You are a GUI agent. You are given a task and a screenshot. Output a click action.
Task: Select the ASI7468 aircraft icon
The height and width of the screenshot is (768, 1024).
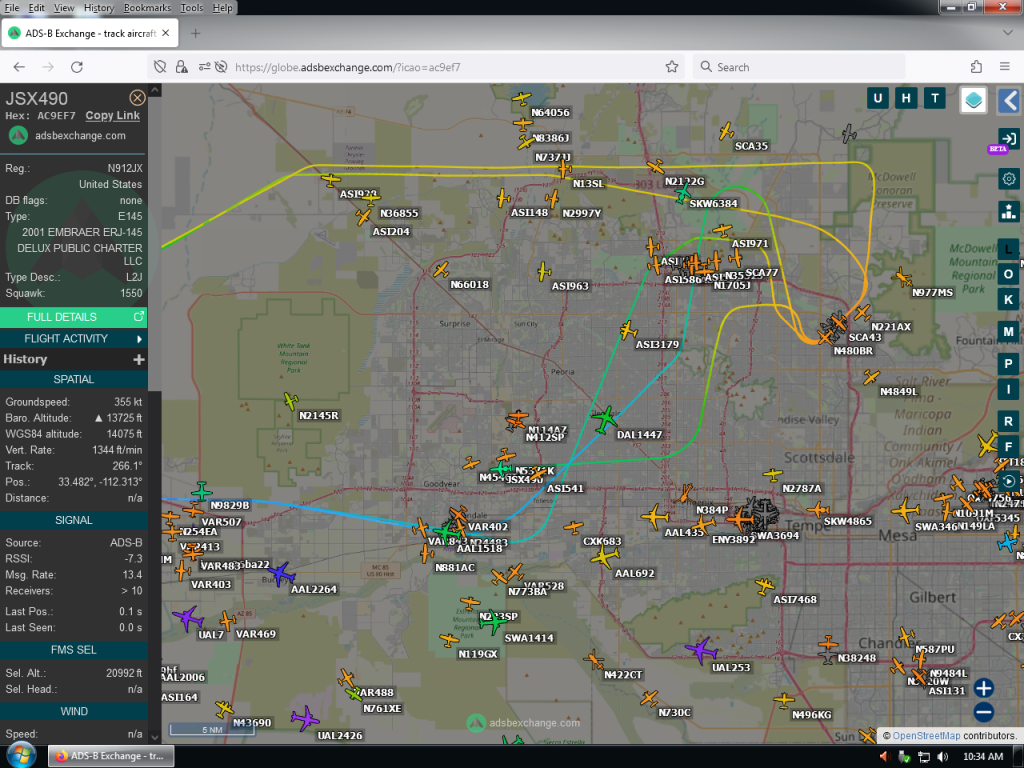coord(764,585)
